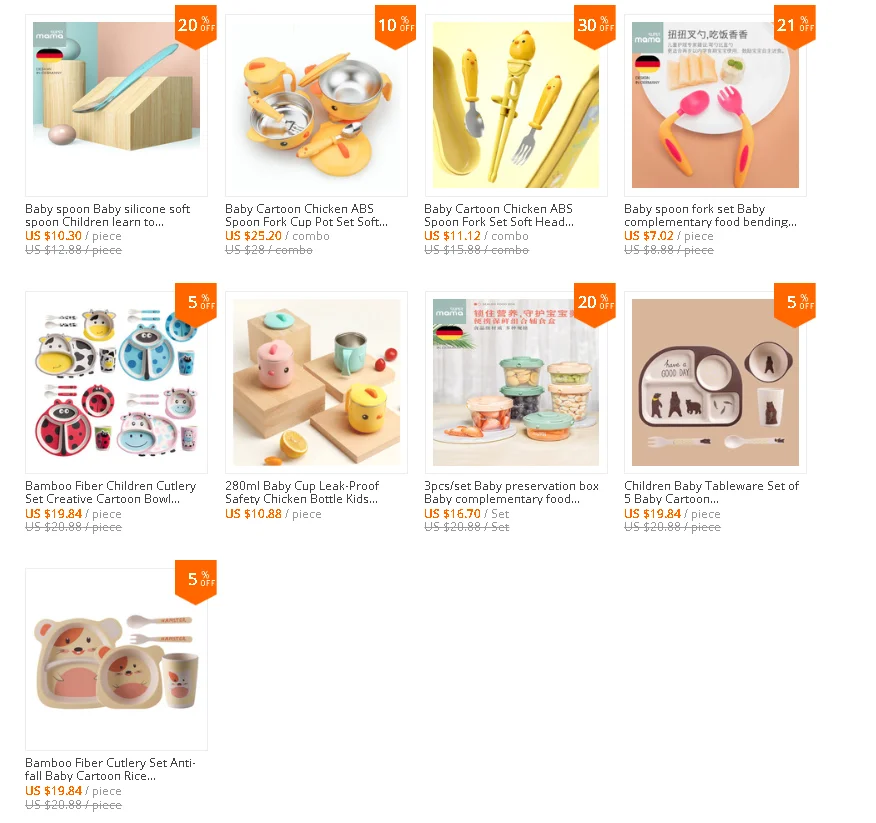
Task: Click the 30% OFF badge on chicken chopsticks
Action: (x=596, y=27)
